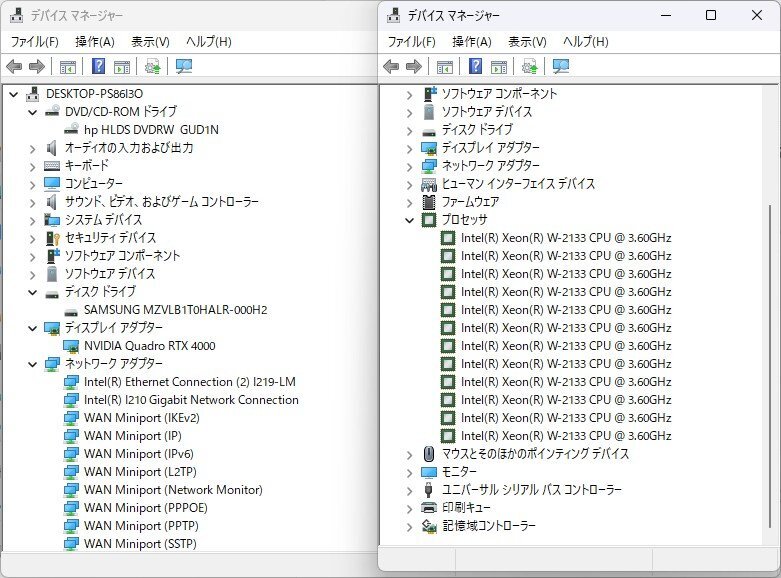Collapse DVD/CD-ROM ドライブ node

pos(32,112)
